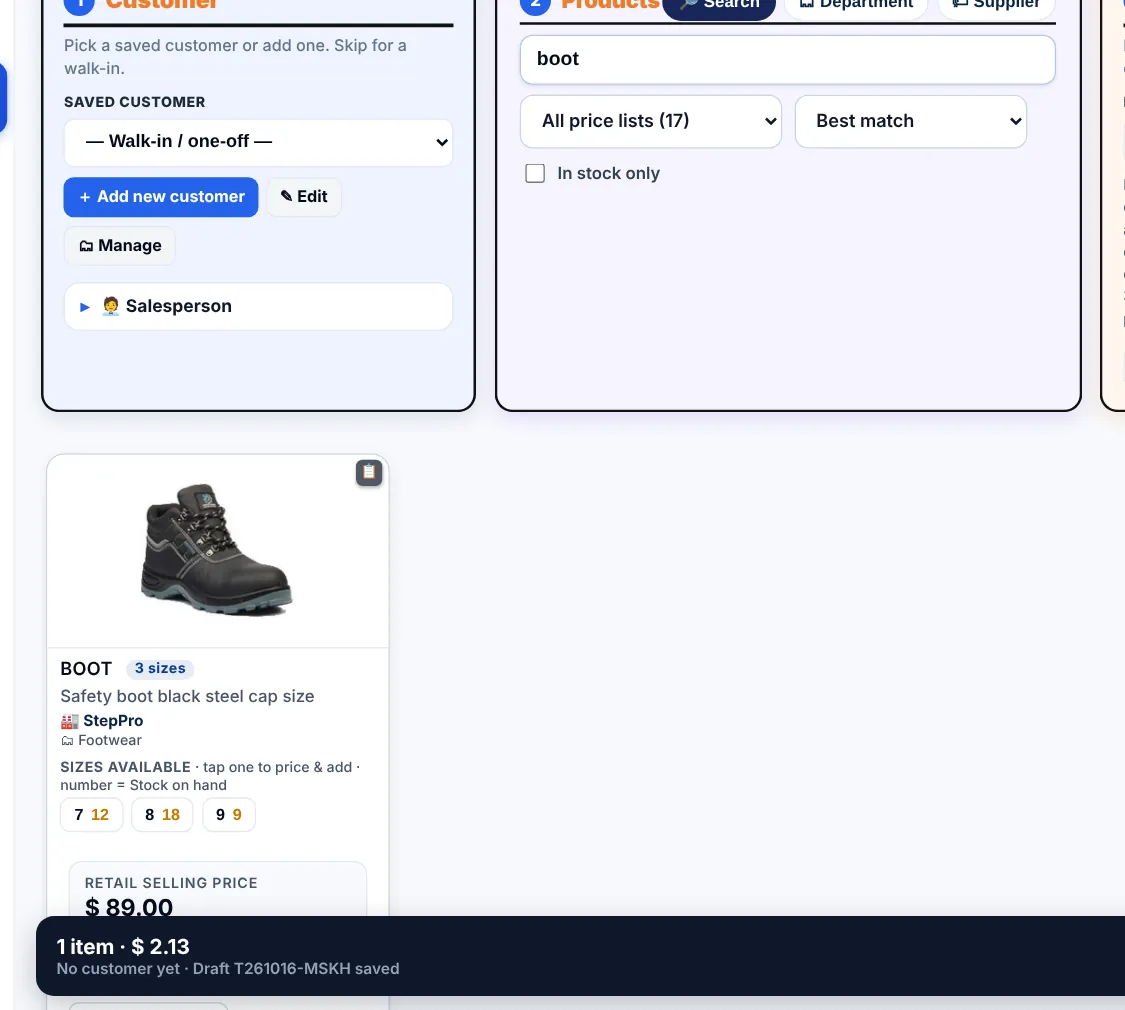Switch to the Department tab
1125x1010 pixels.
click(856, 4)
